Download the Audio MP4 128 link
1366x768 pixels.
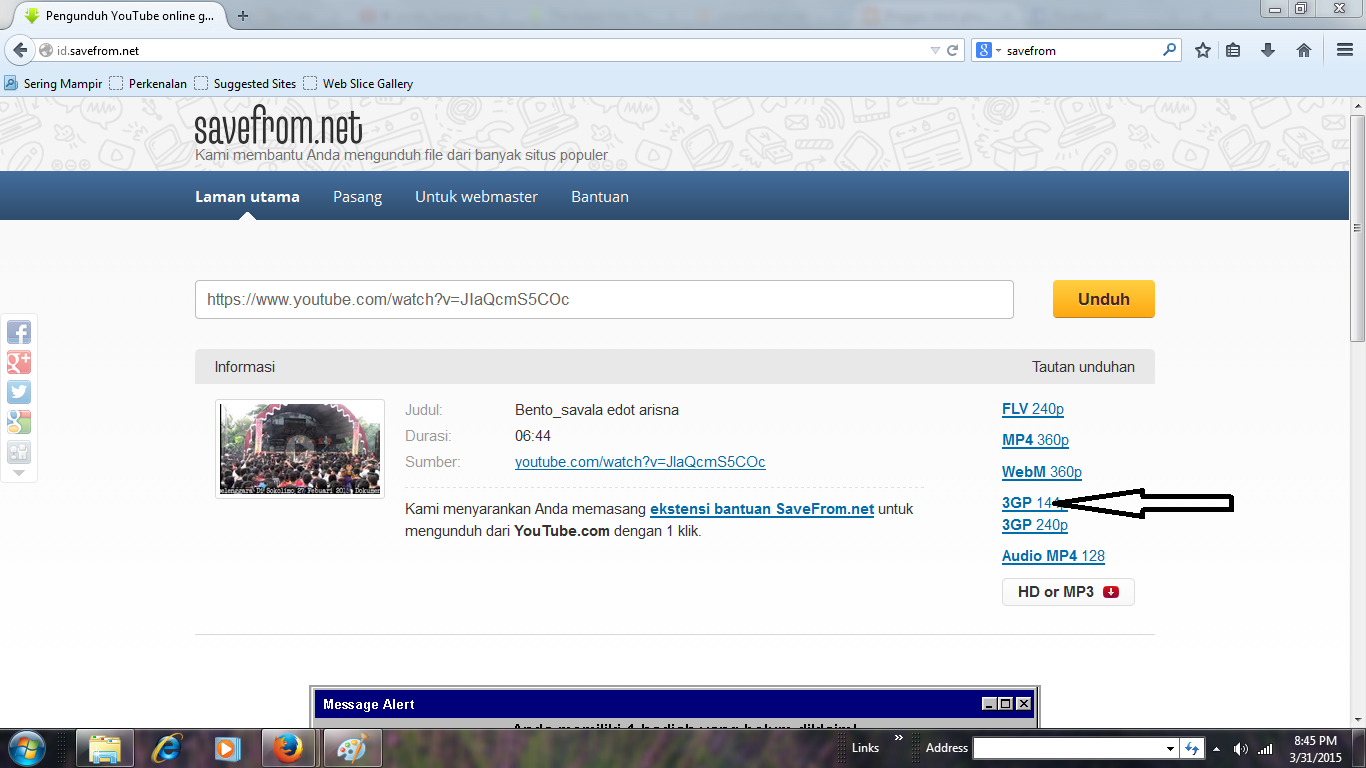tap(1053, 556)
